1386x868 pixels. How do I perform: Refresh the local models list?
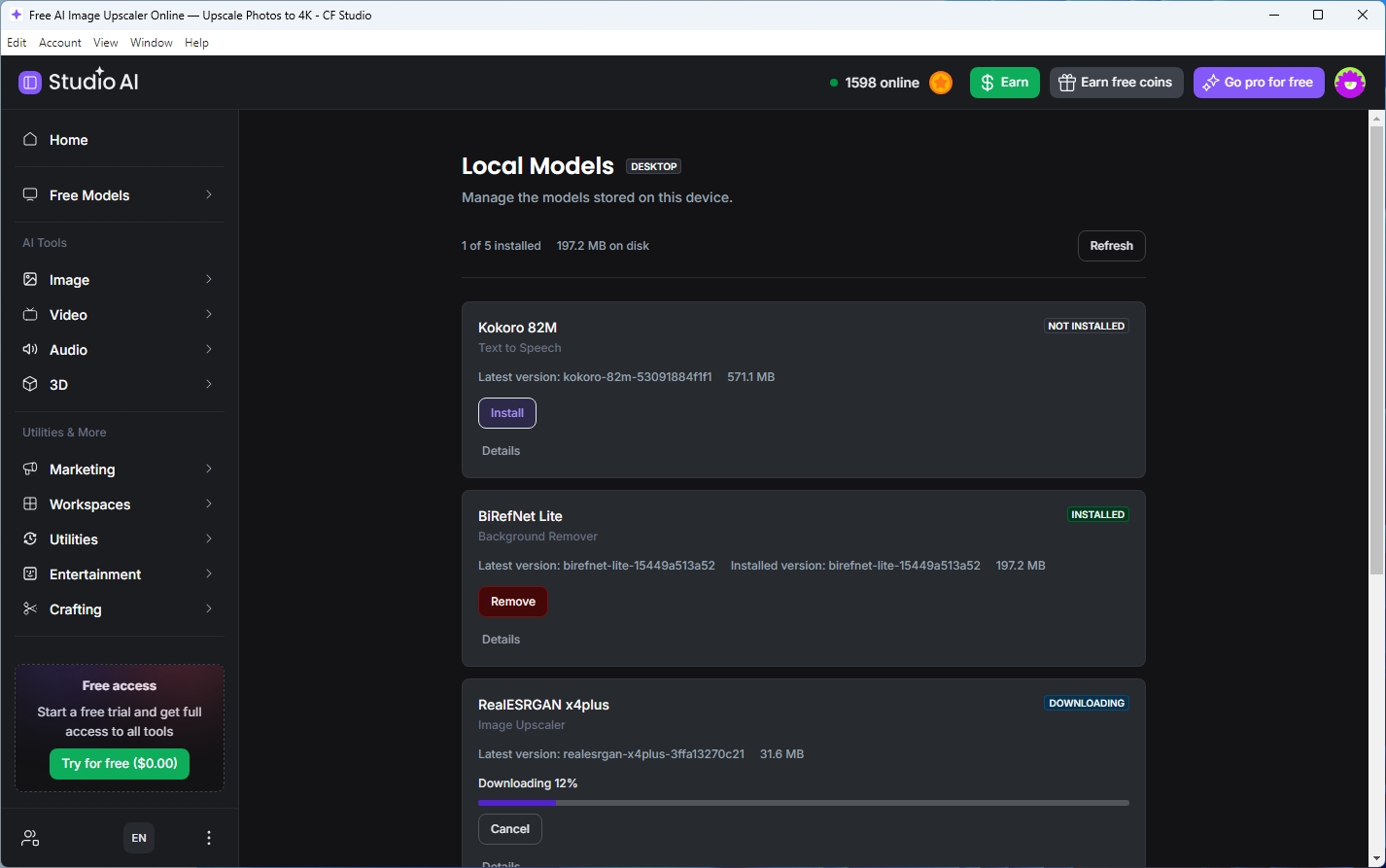1111,246
